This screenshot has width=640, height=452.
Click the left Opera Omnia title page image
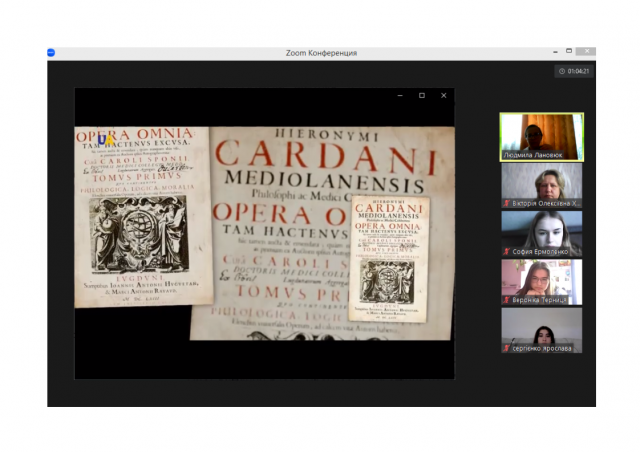[x=144, y=217]
